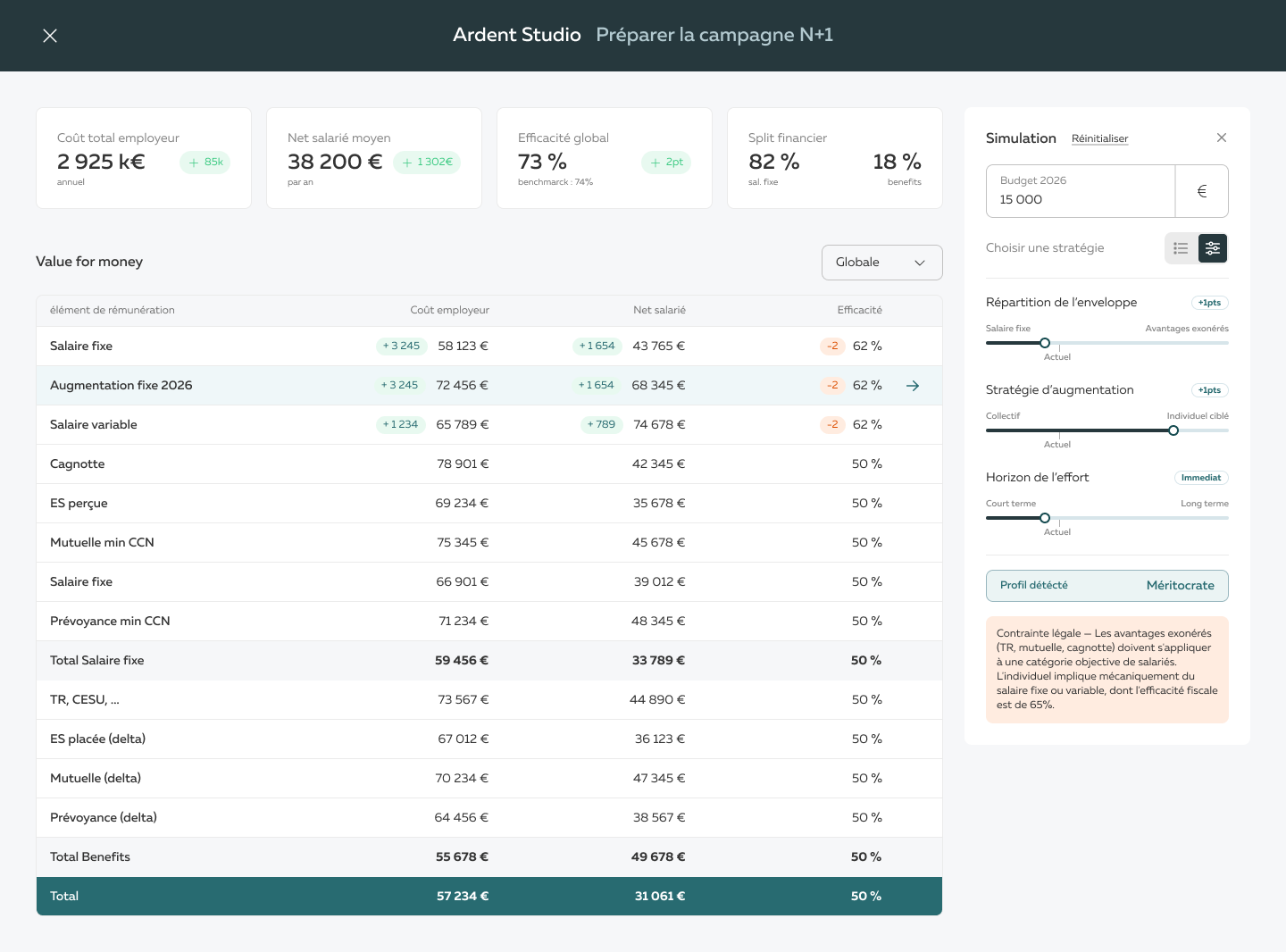Click the Budget 2026 input field
This screenshot has width=1286, height=952.
click(1080, 191)
